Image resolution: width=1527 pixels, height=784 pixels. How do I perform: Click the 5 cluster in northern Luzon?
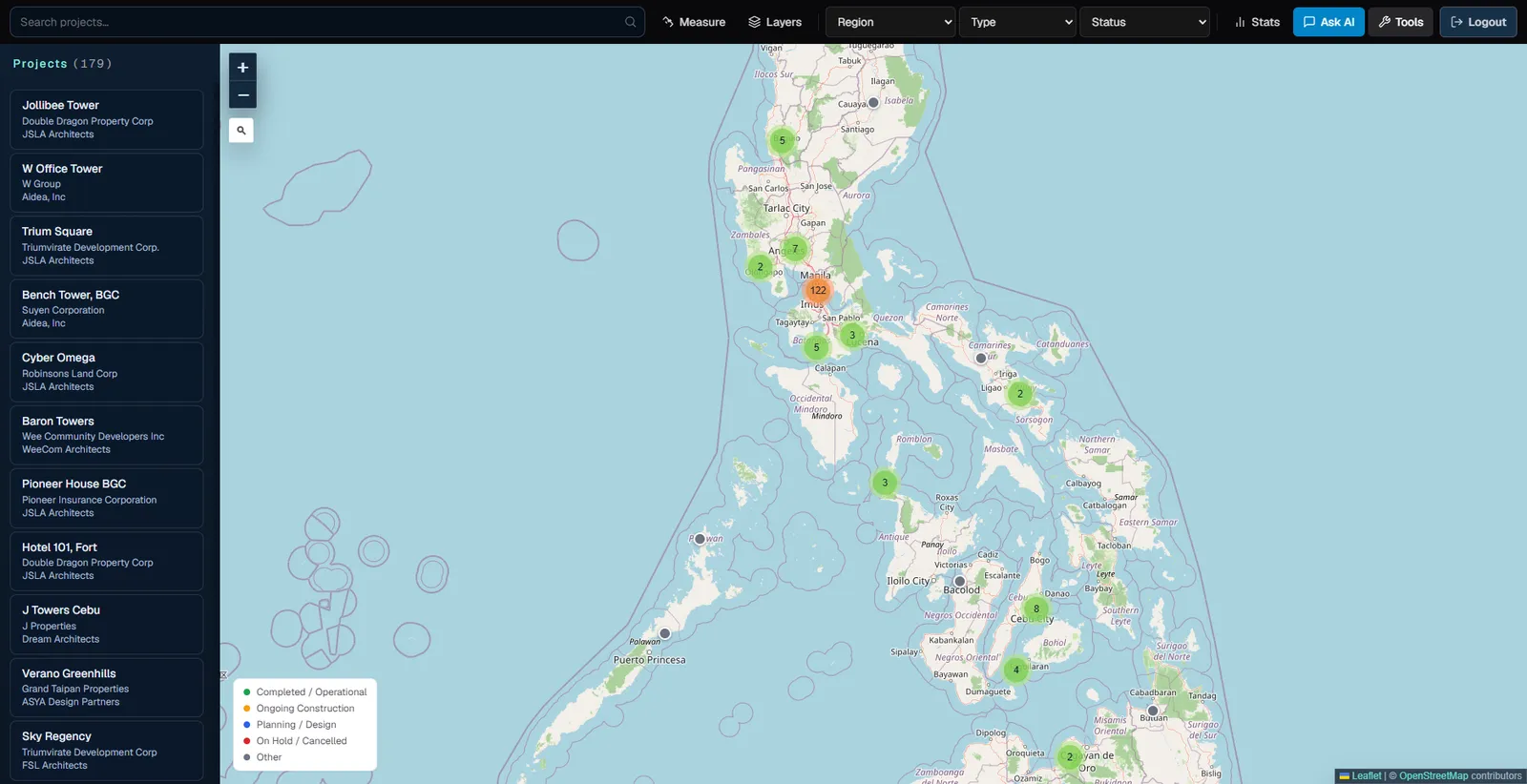783,141
